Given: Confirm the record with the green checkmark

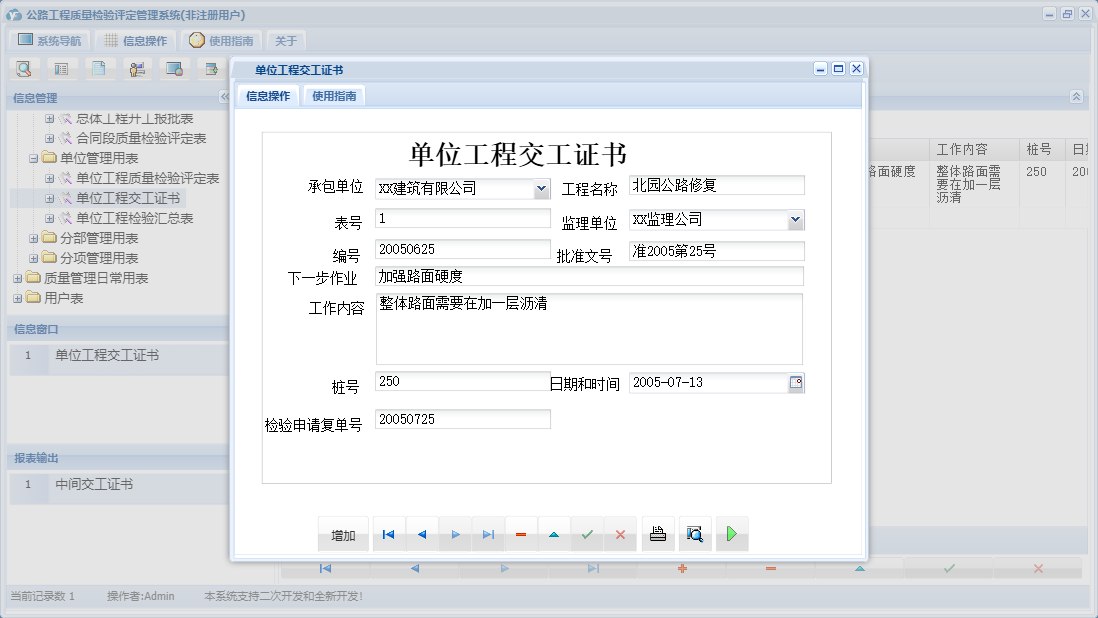Looking at the screenshot, I should (587, 533).
